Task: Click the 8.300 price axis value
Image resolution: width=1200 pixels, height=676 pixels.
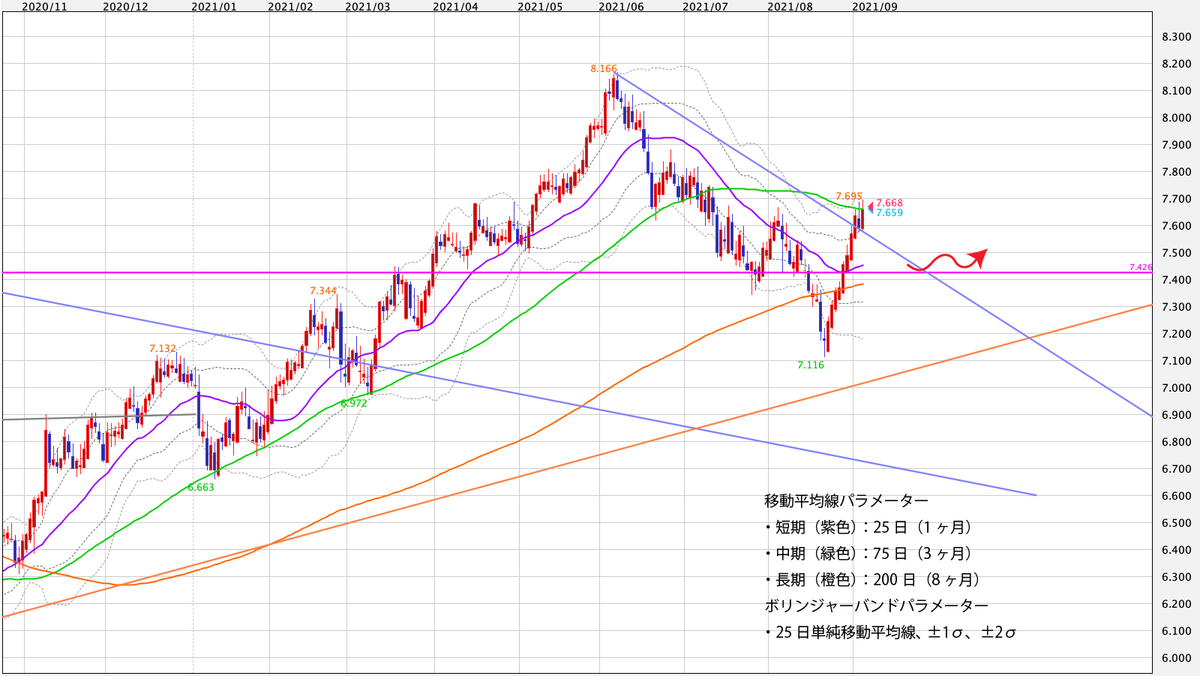Action: coord(1176,37)
